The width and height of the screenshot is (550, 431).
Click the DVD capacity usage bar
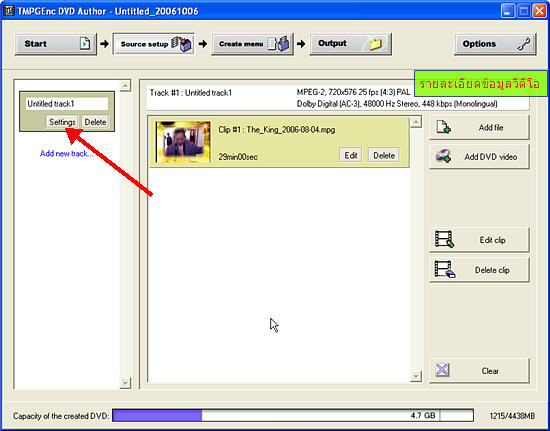point(293,416)
